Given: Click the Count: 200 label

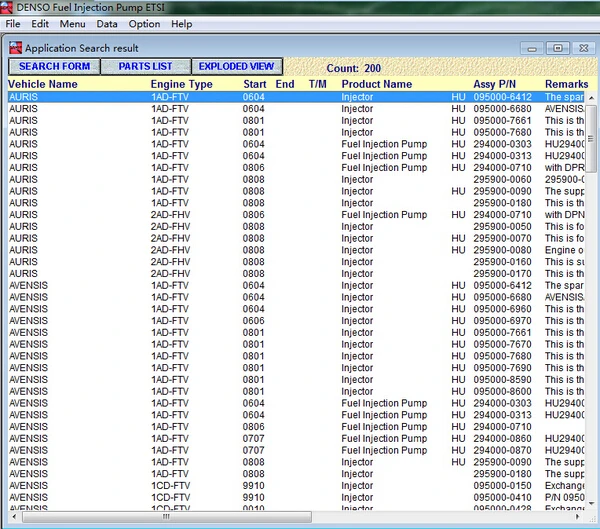Looking at the screenshot, I should tap(354, 68).
